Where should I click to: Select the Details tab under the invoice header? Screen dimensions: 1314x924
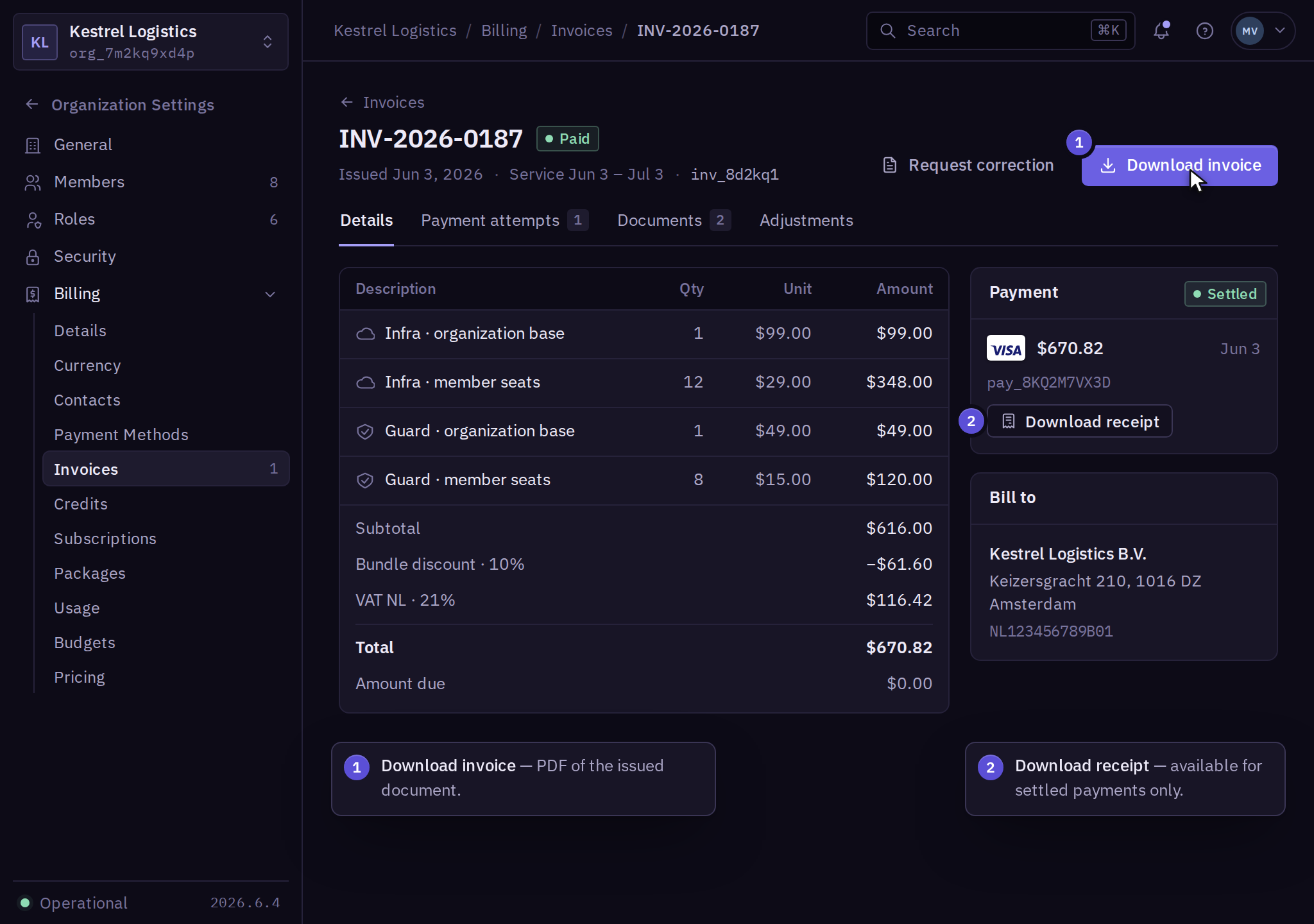click(x=366, y=220)
